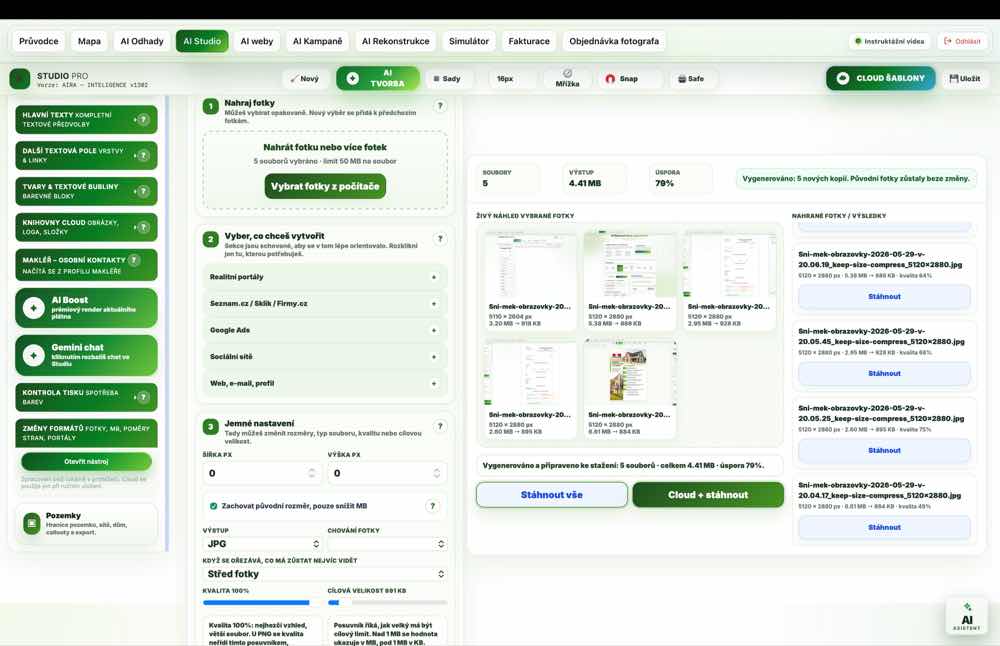Viewport: 1000px width, 646px height.
Task: Toggle the Safe area button
Action: (x=691, y=79)
